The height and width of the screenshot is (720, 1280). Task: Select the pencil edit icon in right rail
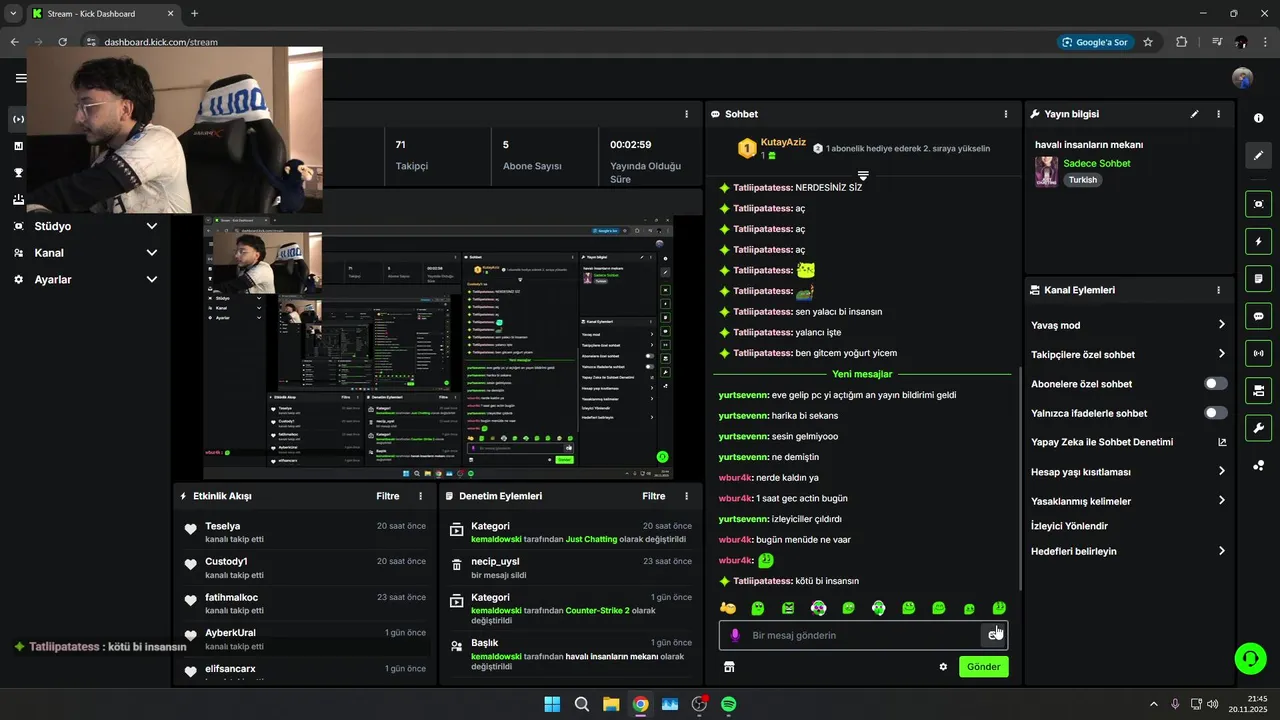pyautogui.click(x=1258, y=156)
